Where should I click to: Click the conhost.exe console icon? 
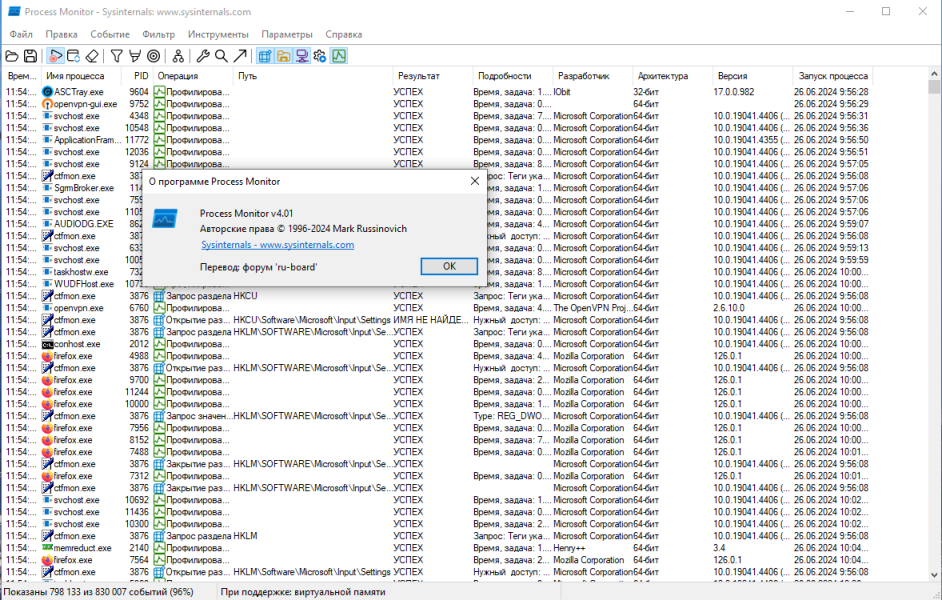[x=47, y=344]
